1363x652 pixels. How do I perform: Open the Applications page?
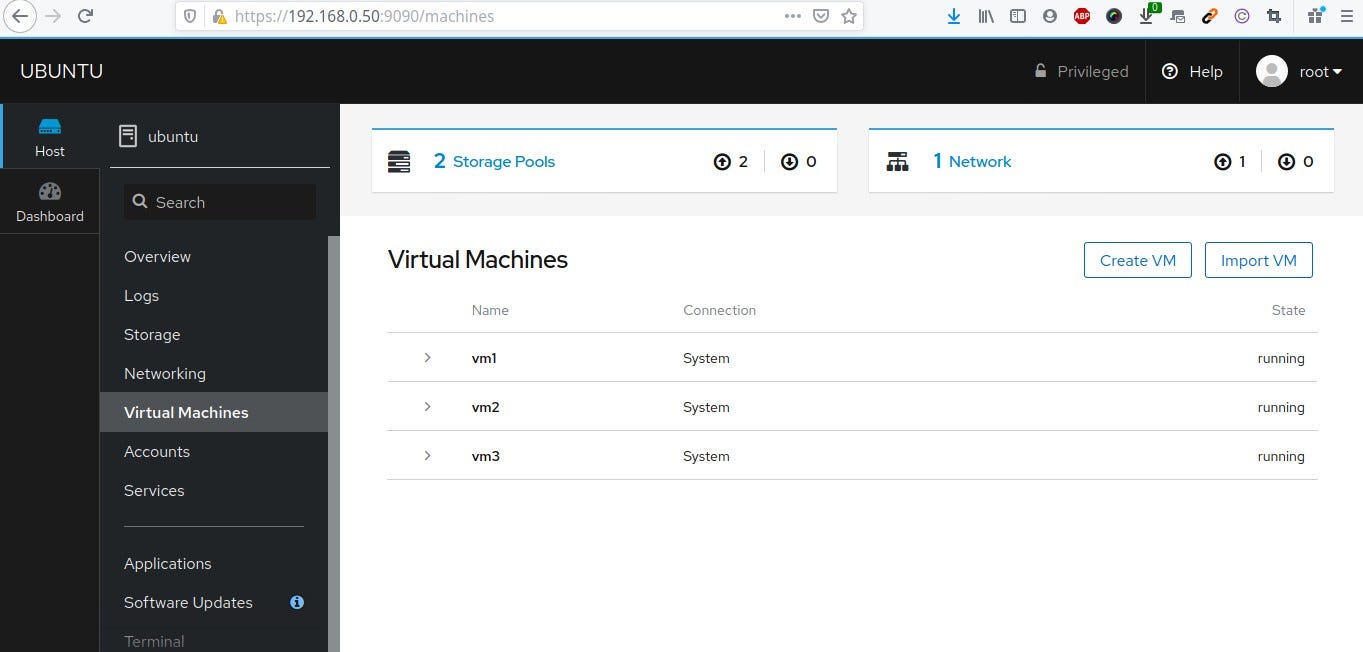click(x=168, y=563)
